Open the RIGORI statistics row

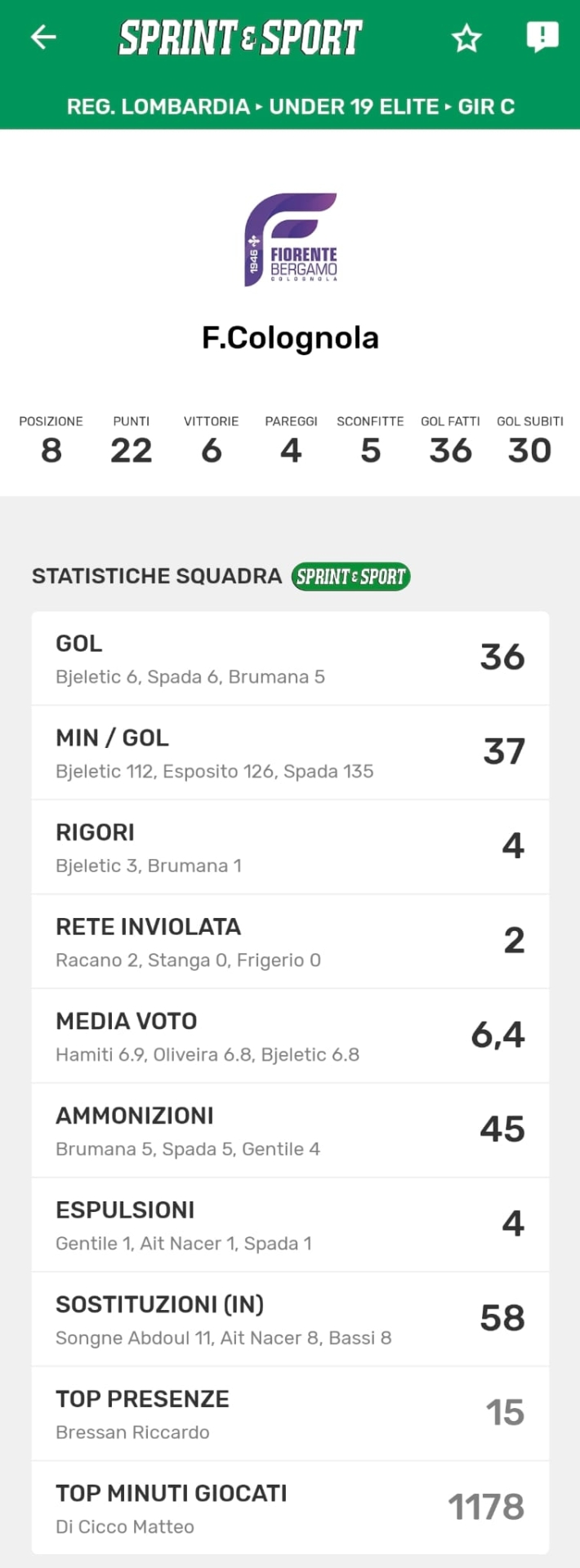click(290, 847)
